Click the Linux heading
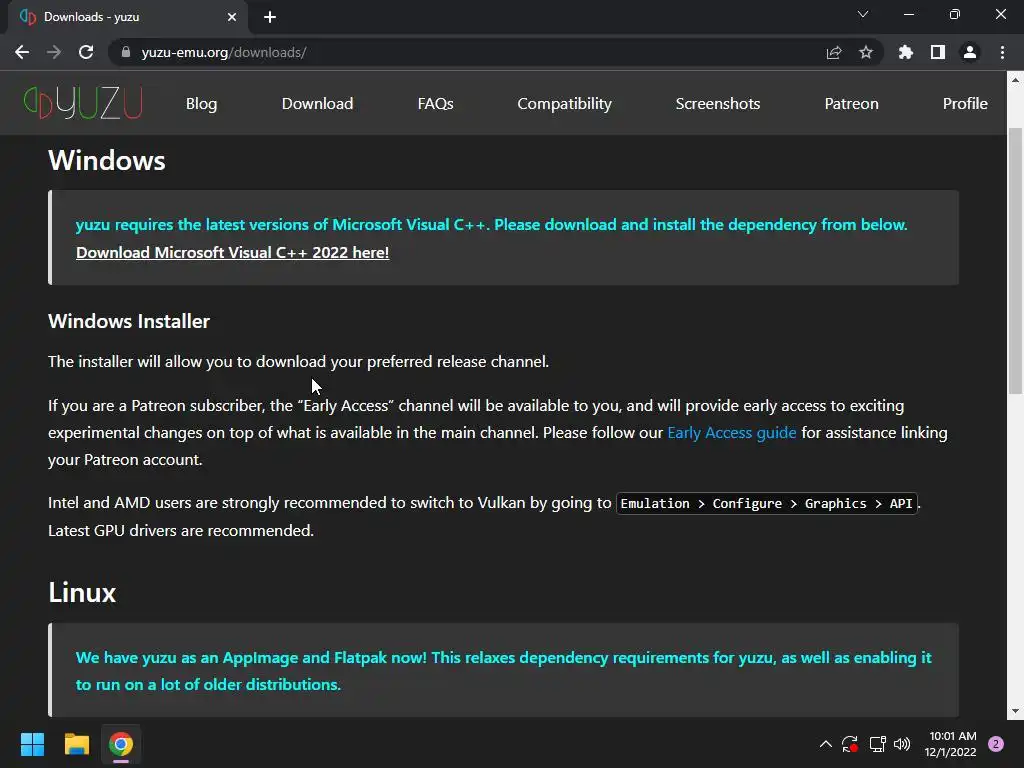Screen dimensions: 1024x768 [82, 593]
